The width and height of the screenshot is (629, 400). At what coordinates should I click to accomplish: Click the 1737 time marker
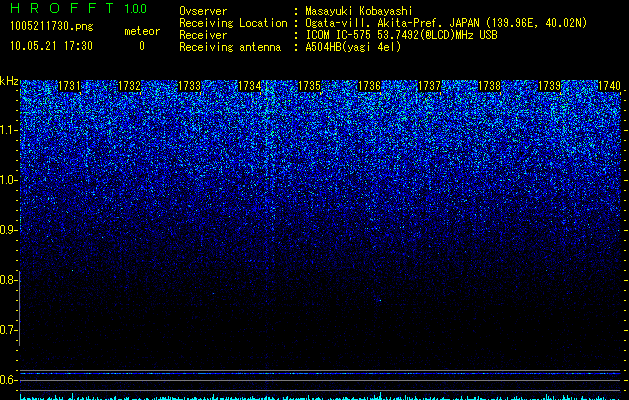[x=430, y=86]
